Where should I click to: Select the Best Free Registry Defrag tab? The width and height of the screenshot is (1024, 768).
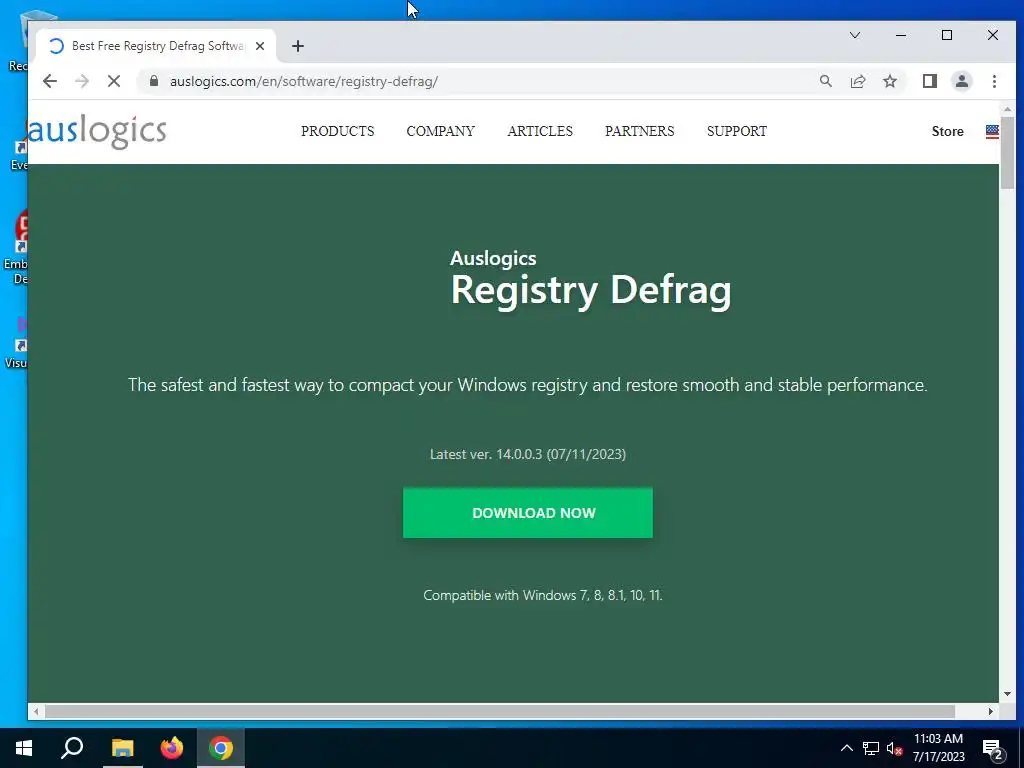pyautogui.click(x=155, y=46)
